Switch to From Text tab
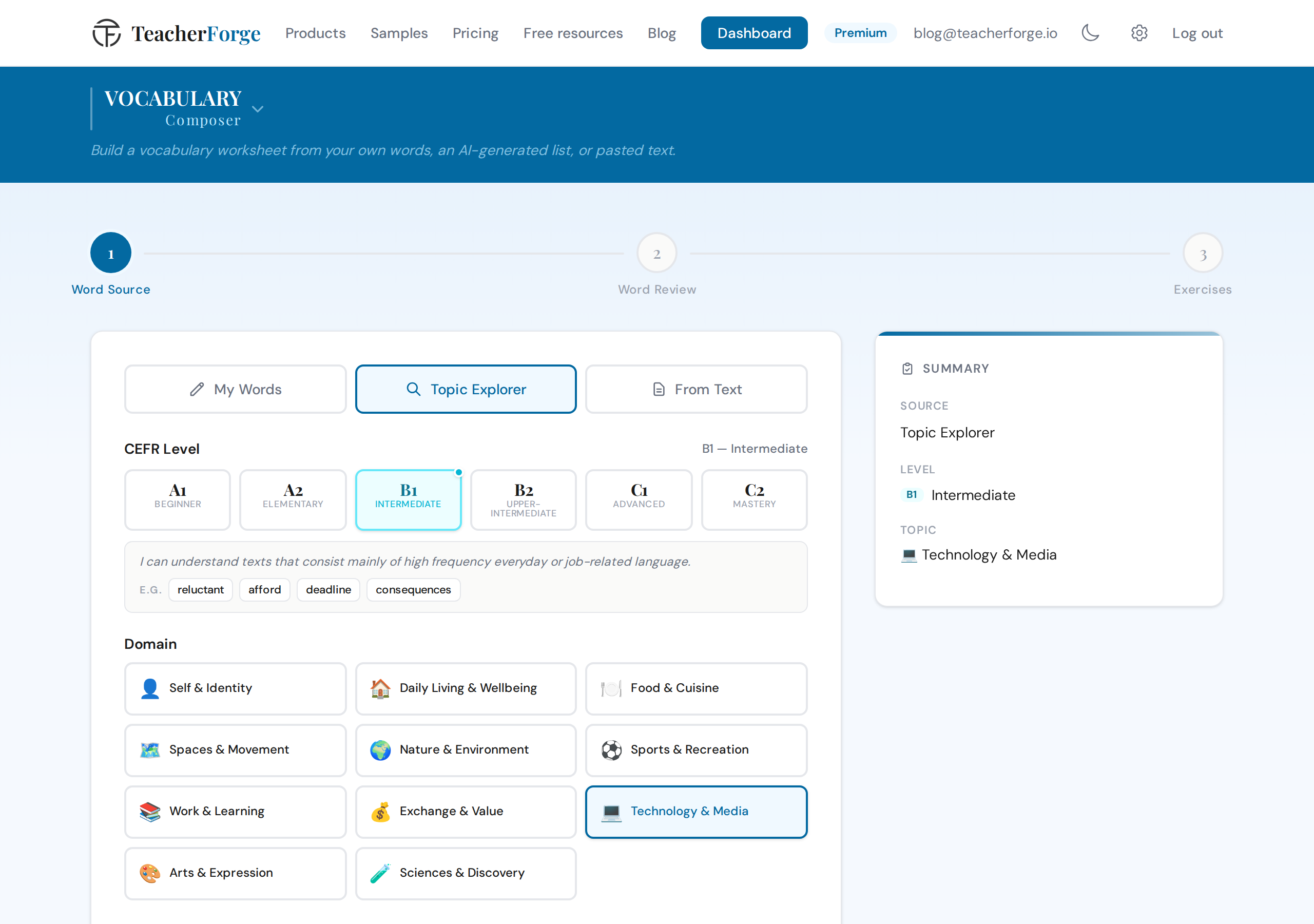The image size is (1314, 924). (697, 389)
